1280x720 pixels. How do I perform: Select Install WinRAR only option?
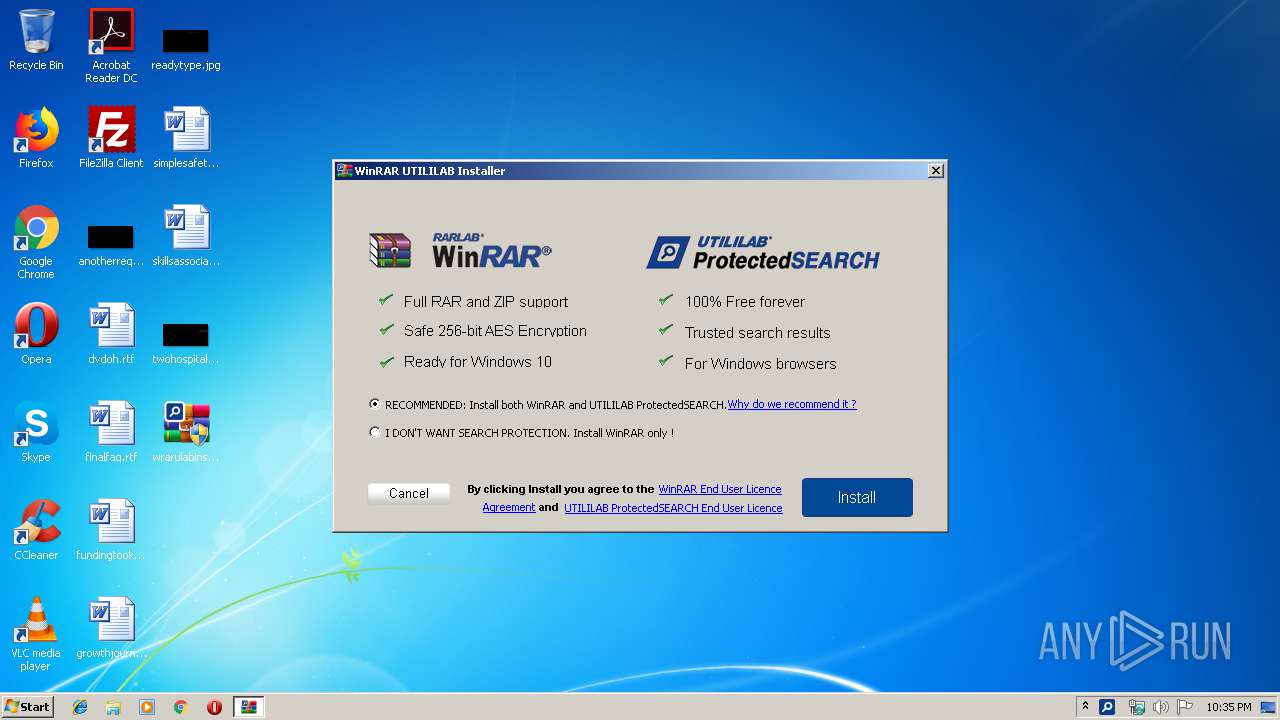tap(375, 433)
